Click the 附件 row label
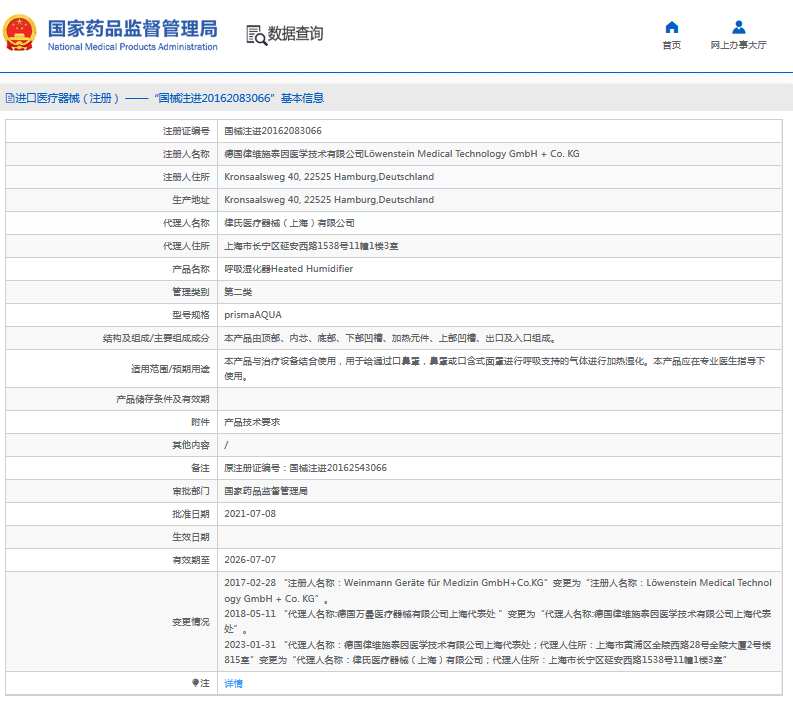This screenshot has width=793, height=701. [x=200, y=422]
